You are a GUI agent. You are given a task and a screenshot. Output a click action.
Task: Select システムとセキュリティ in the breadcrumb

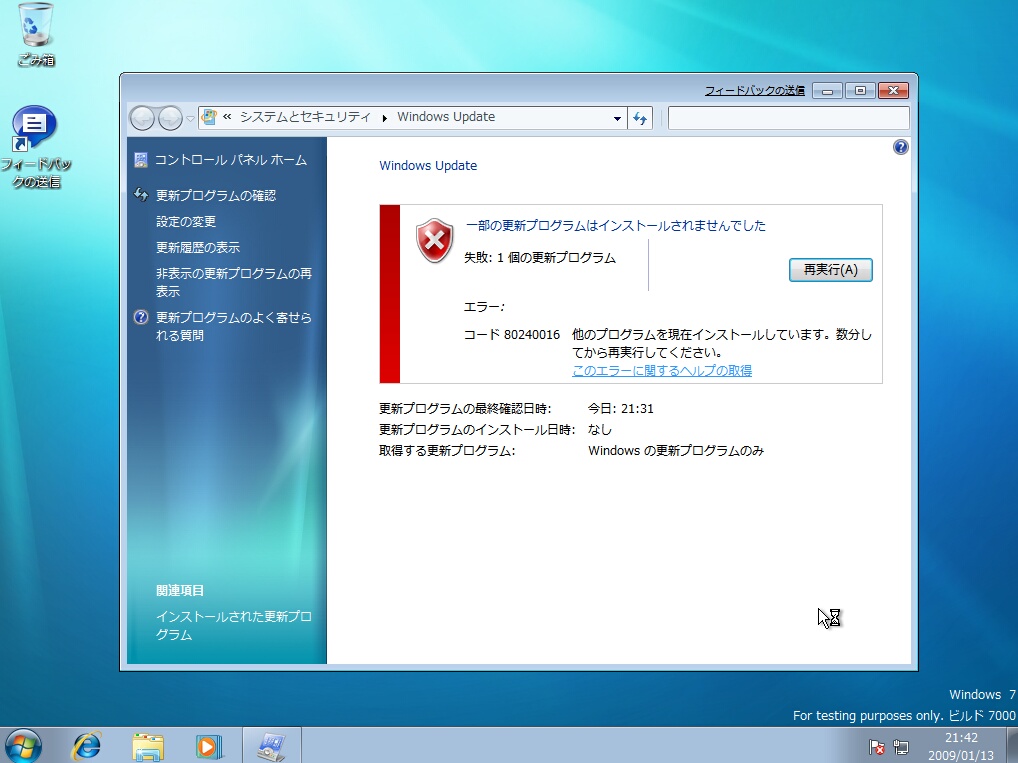[305, 117]
